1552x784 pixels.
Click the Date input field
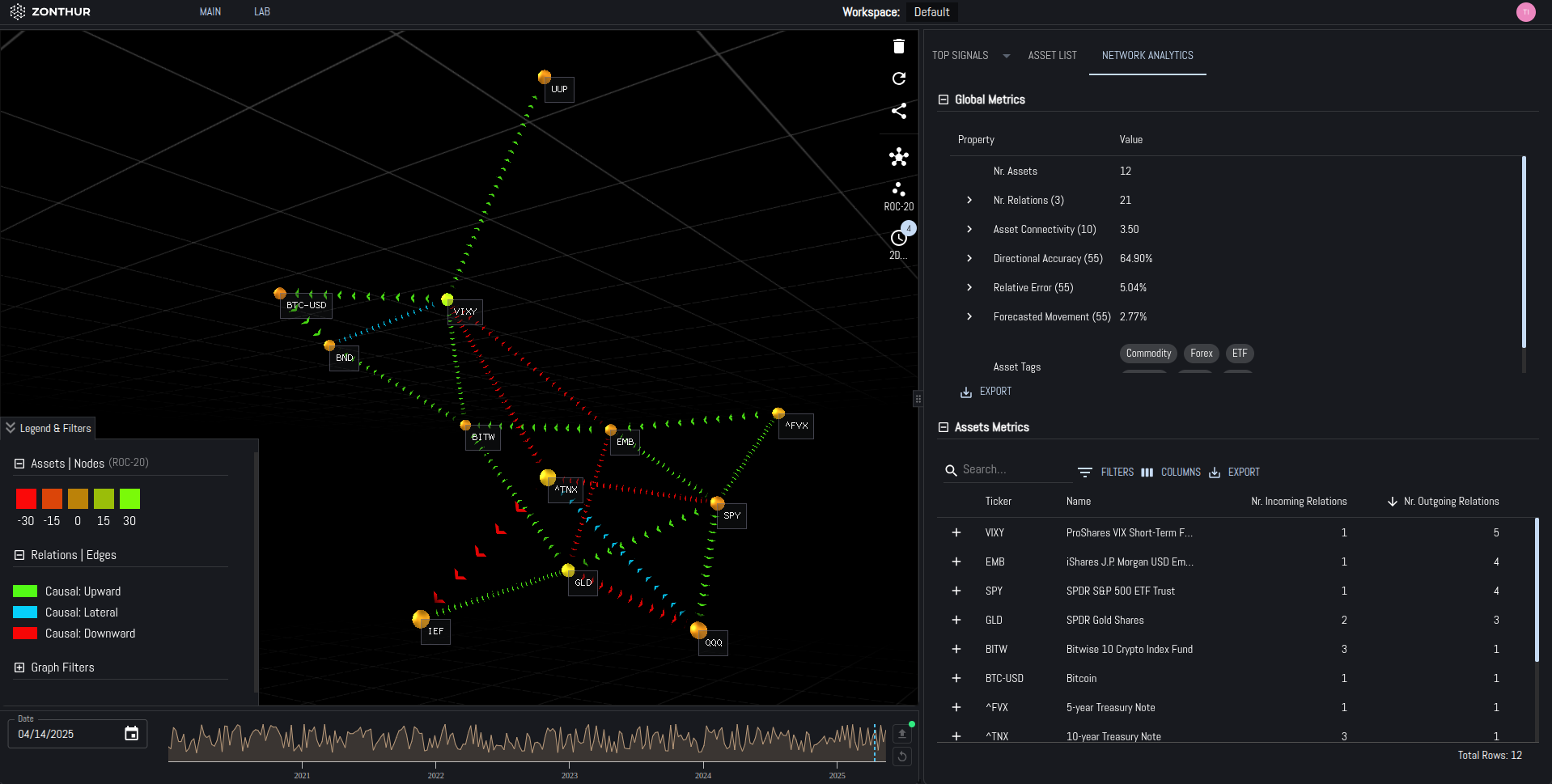pos(78,734)
